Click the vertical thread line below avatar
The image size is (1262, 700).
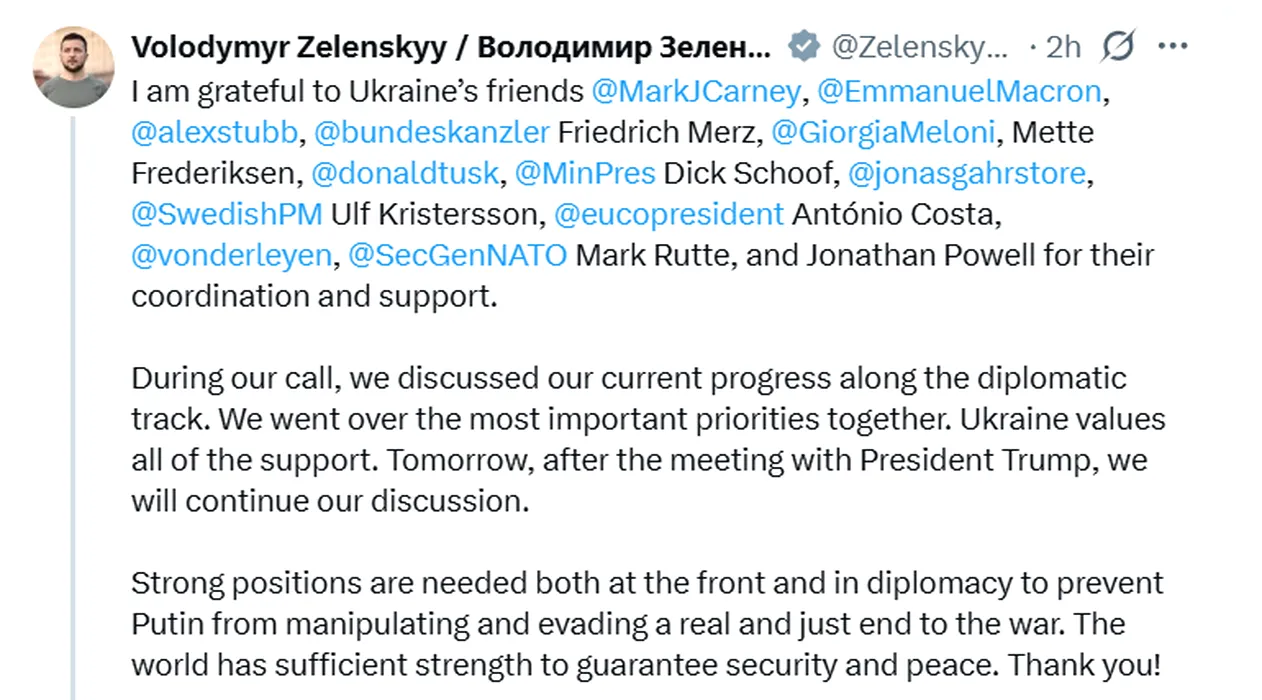(x=73, y=400)
